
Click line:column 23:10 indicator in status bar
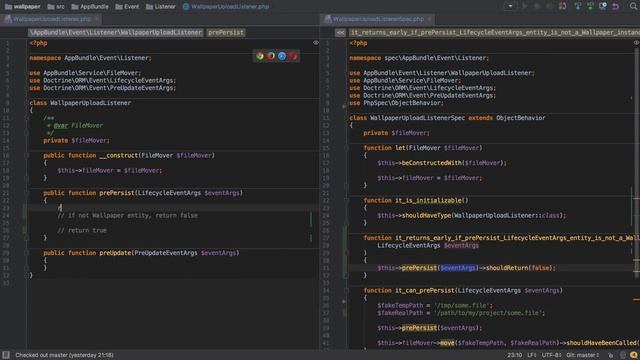click(514, 355)
